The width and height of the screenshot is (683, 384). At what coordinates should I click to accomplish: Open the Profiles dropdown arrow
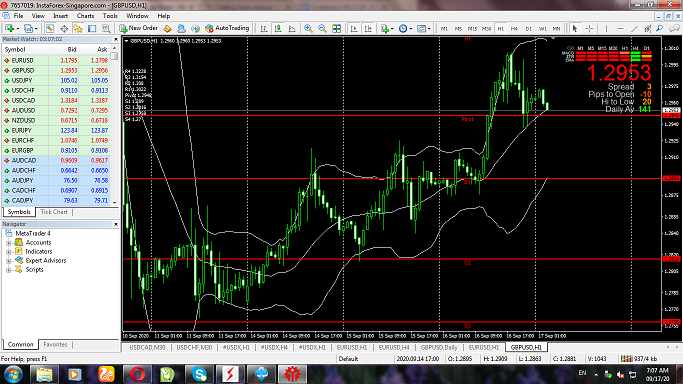(x=36, y=29)
